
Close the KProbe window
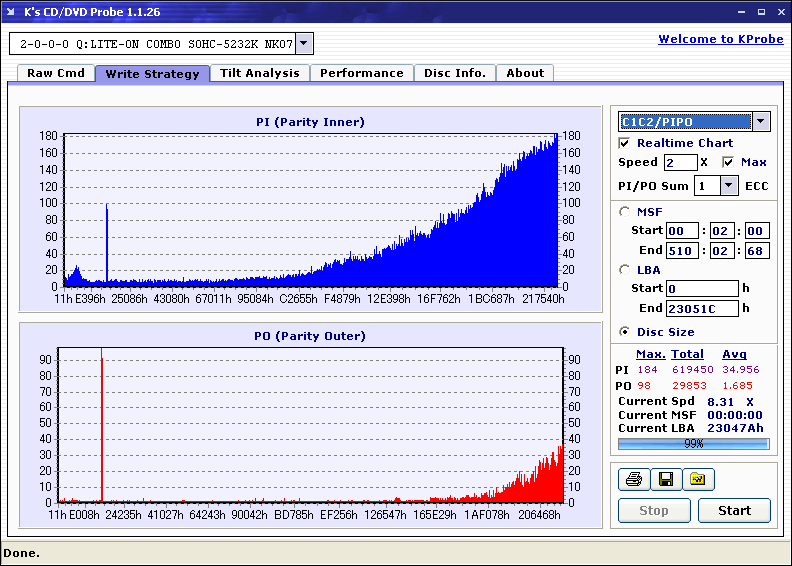click(781, 12)
